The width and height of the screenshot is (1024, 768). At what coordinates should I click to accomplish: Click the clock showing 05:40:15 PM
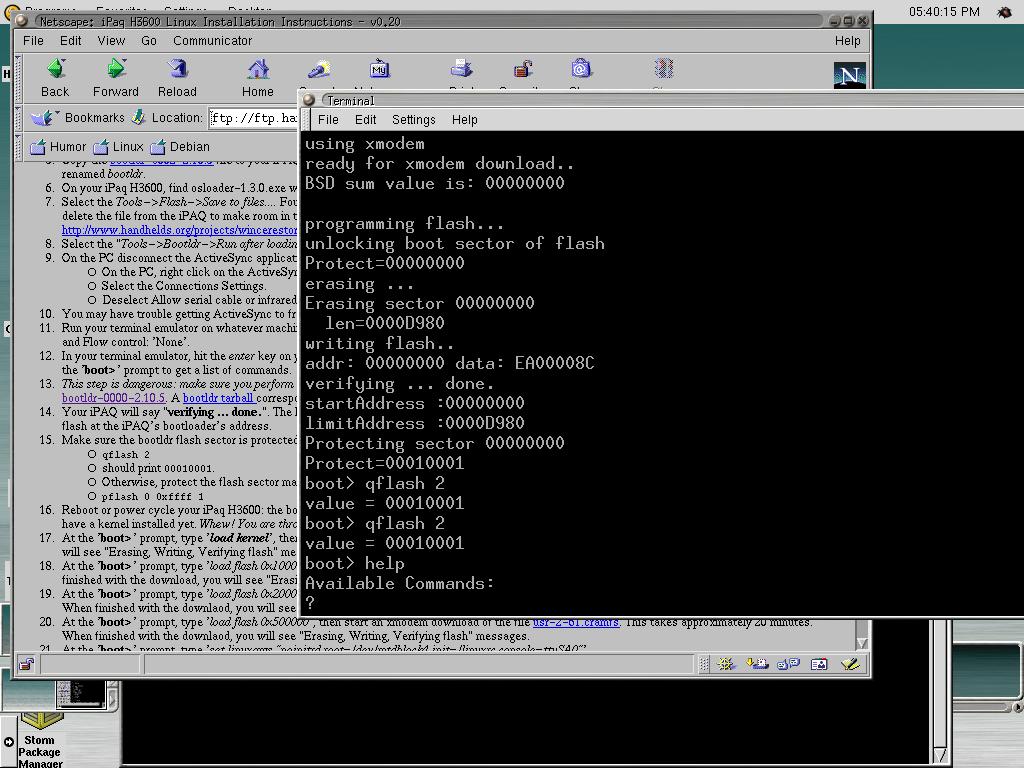pyautogui.click(x=944, y=12)
